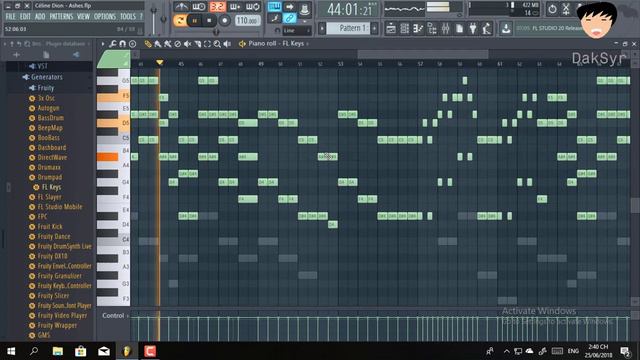The width and height of the screenshot is (640, 360).
Task: Open the Tempo tapper icon
Action: point(487,29)
